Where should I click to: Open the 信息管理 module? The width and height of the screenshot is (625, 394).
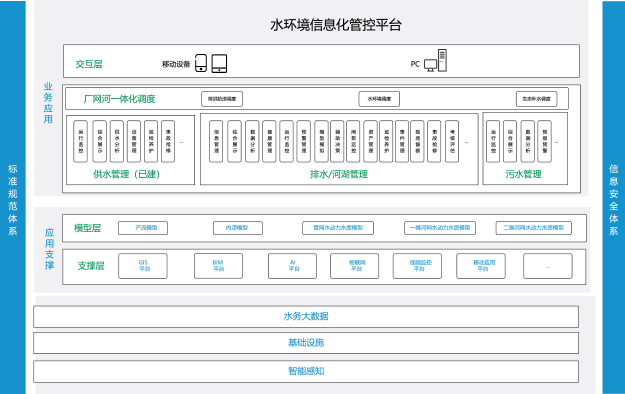[x=216, y=141]
